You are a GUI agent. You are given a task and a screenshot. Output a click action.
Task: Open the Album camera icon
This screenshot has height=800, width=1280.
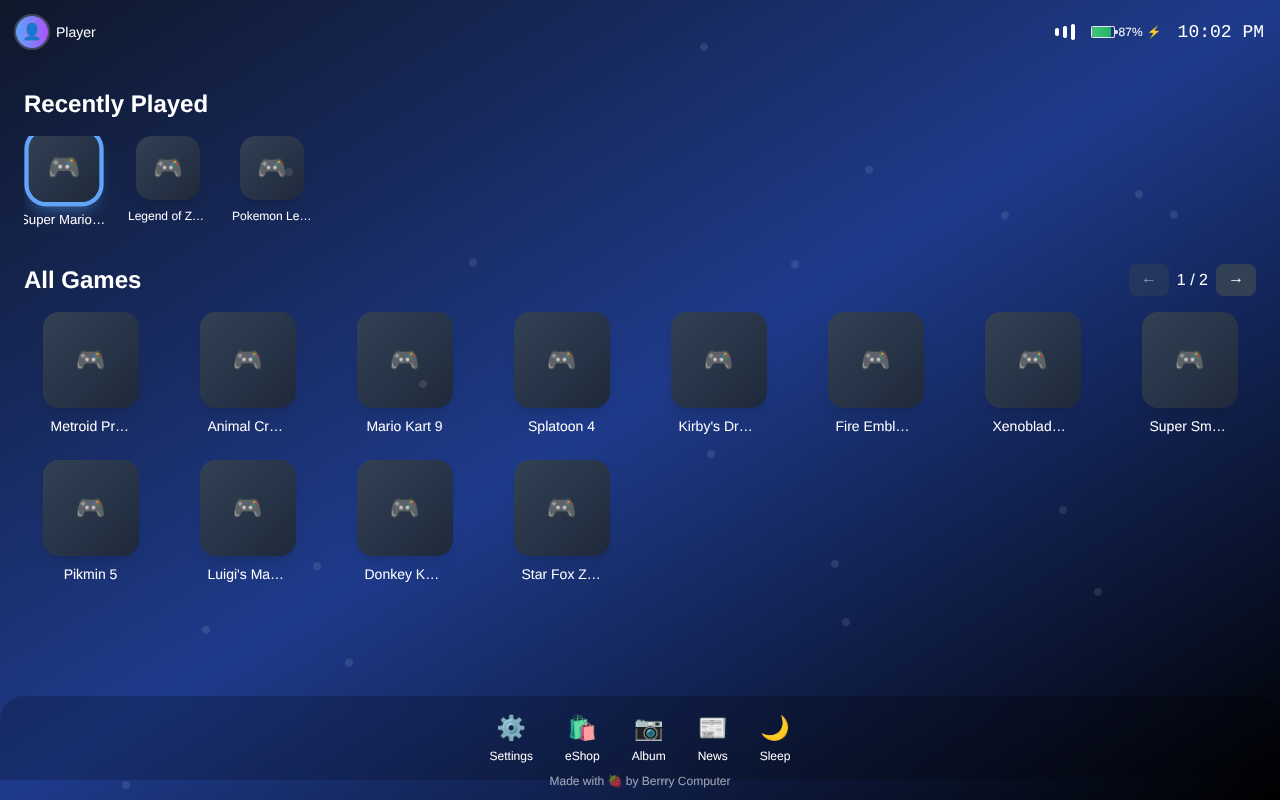click(x=648, y=738)
